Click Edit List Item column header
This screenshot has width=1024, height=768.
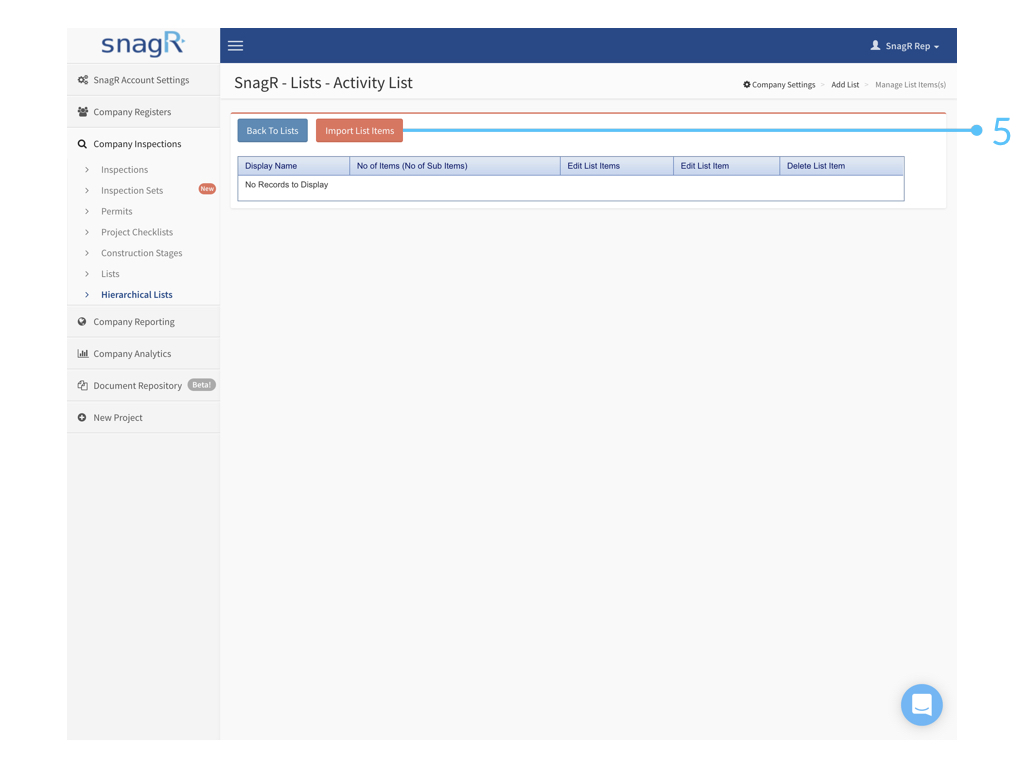click(726, 166)
